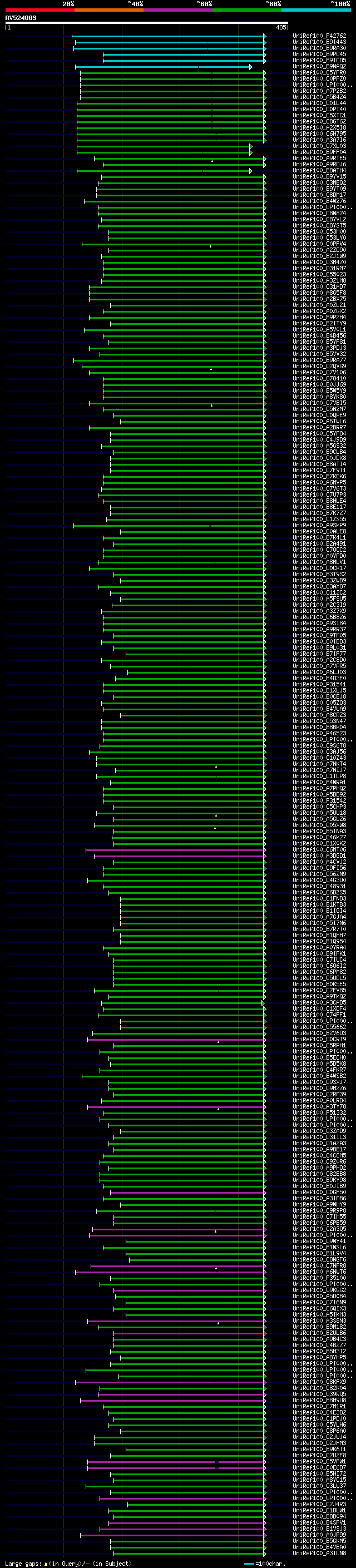Select hit UniRef100_B1VSJ3

tap(319, 1529)
